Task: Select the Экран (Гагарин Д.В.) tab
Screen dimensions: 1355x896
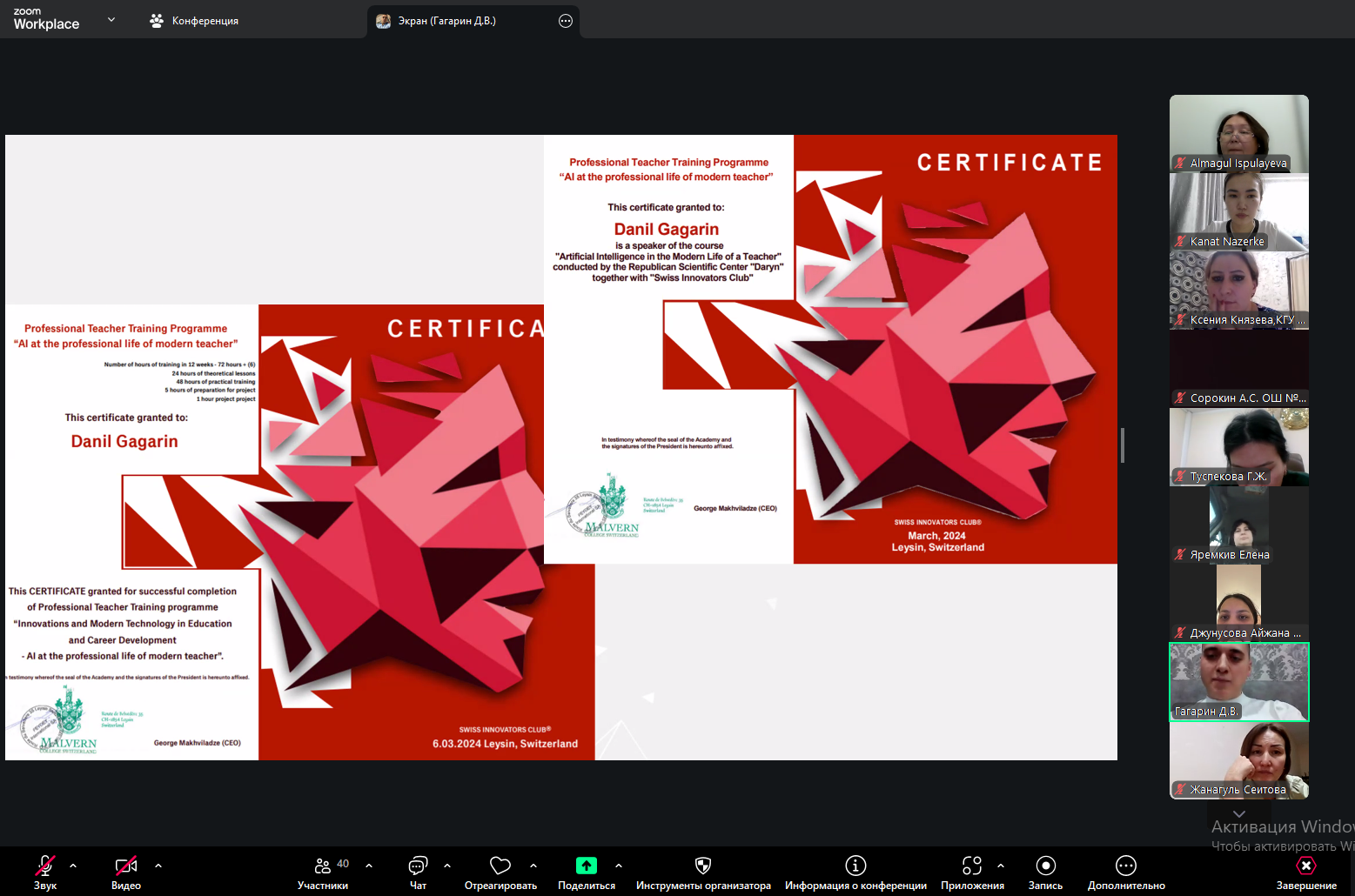Action: pos(447,21)
